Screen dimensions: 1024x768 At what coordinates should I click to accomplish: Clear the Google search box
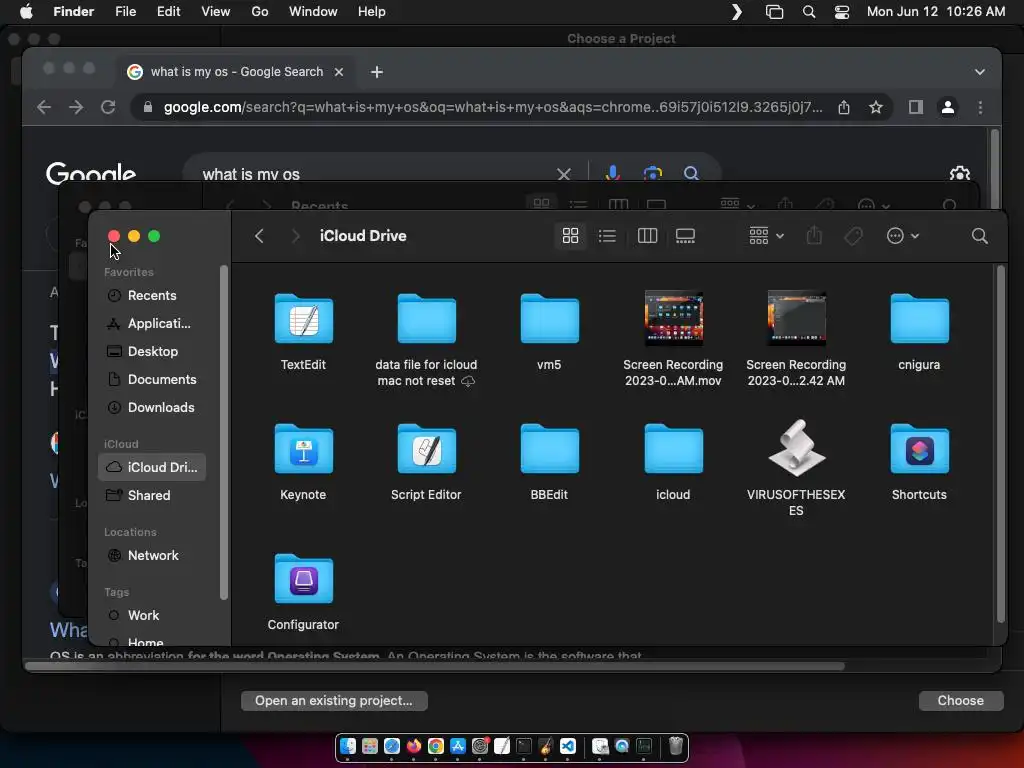pos(564,174)
